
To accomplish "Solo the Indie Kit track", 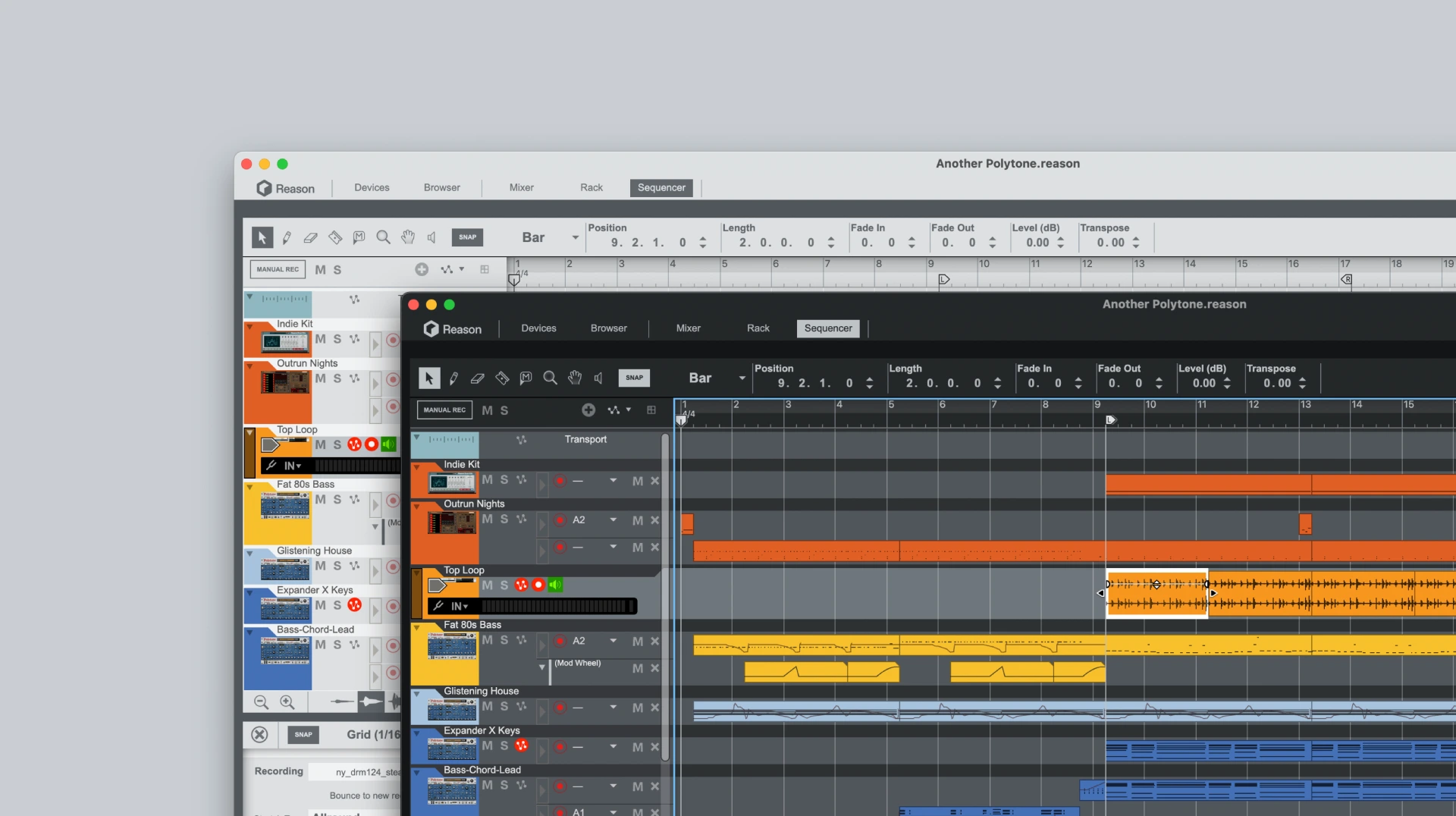I will click(x=503, y=480).
